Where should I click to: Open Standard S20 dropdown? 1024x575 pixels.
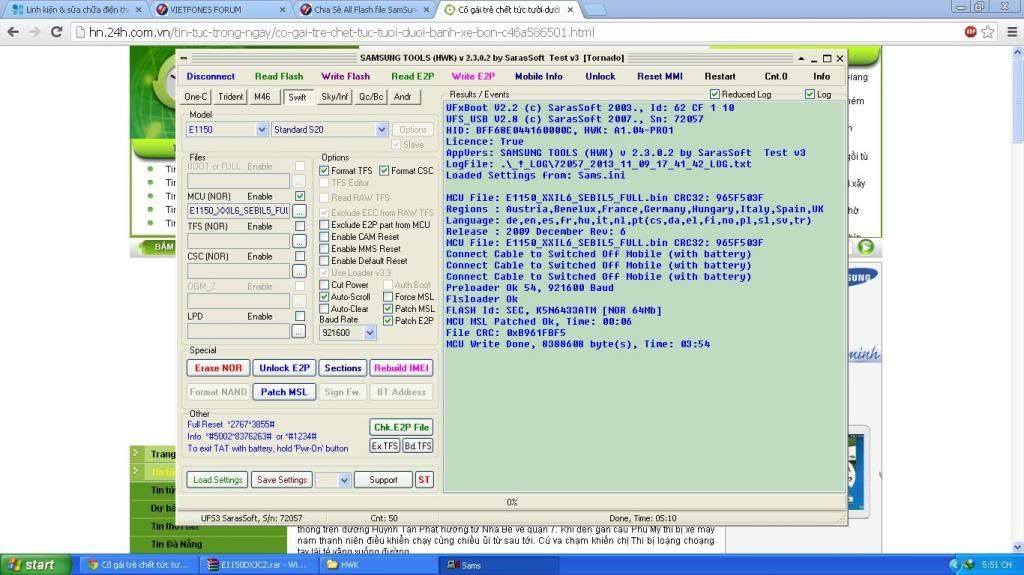click(381, 129)
